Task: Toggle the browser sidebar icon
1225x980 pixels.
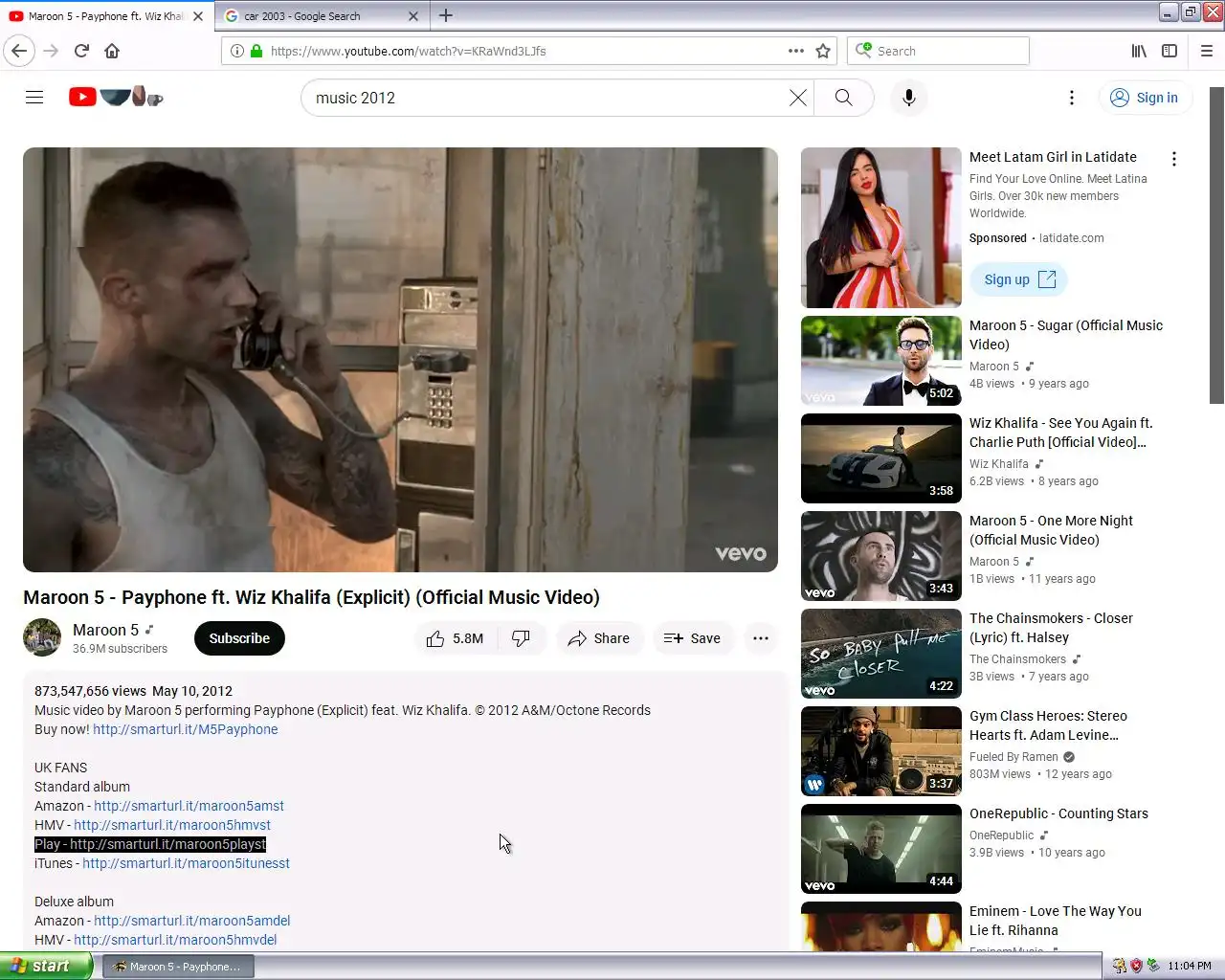Action: (1169, 51)
